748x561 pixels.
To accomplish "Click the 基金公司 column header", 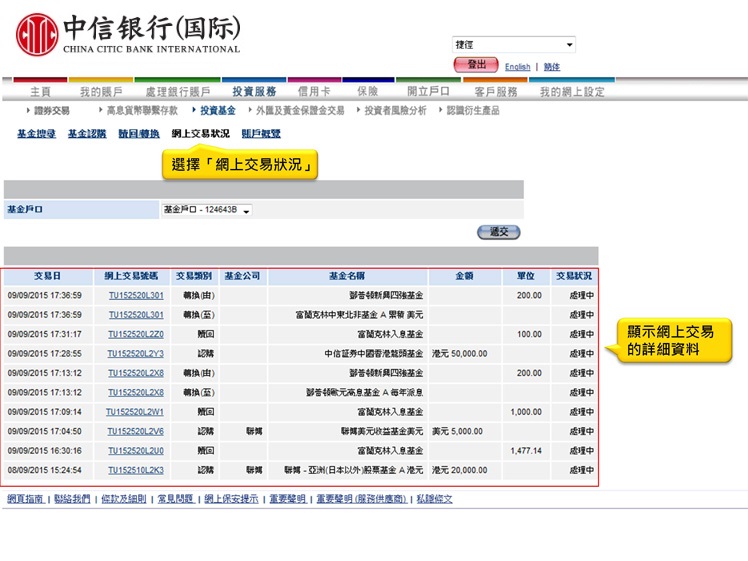I will click(242, 276).
